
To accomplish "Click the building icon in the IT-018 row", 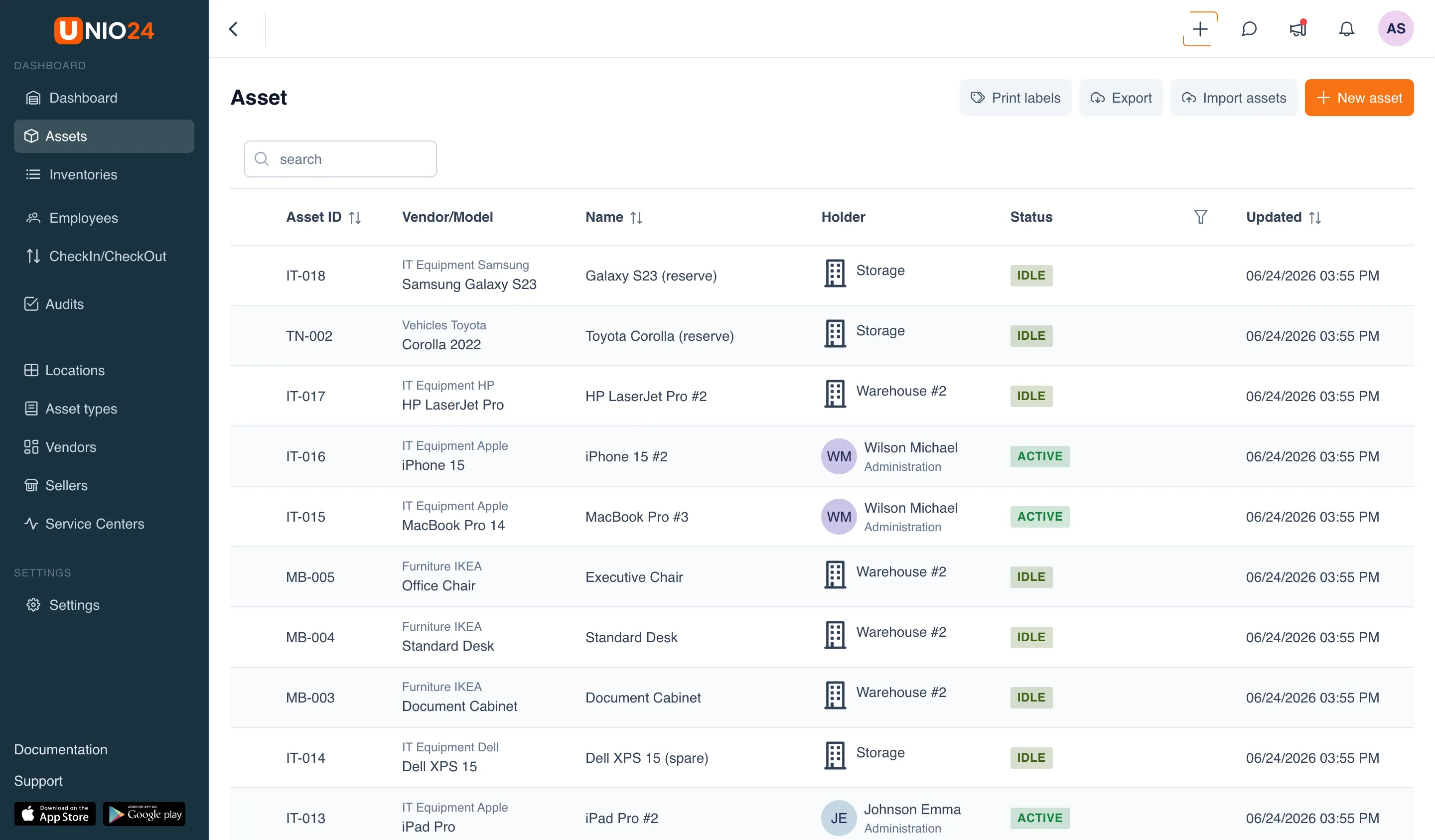I will [835, 274].
